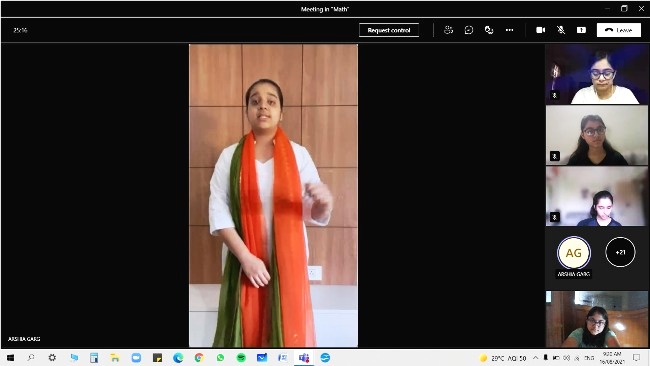Click the Request control button
650x366 pixels.
tap(389, 30)
